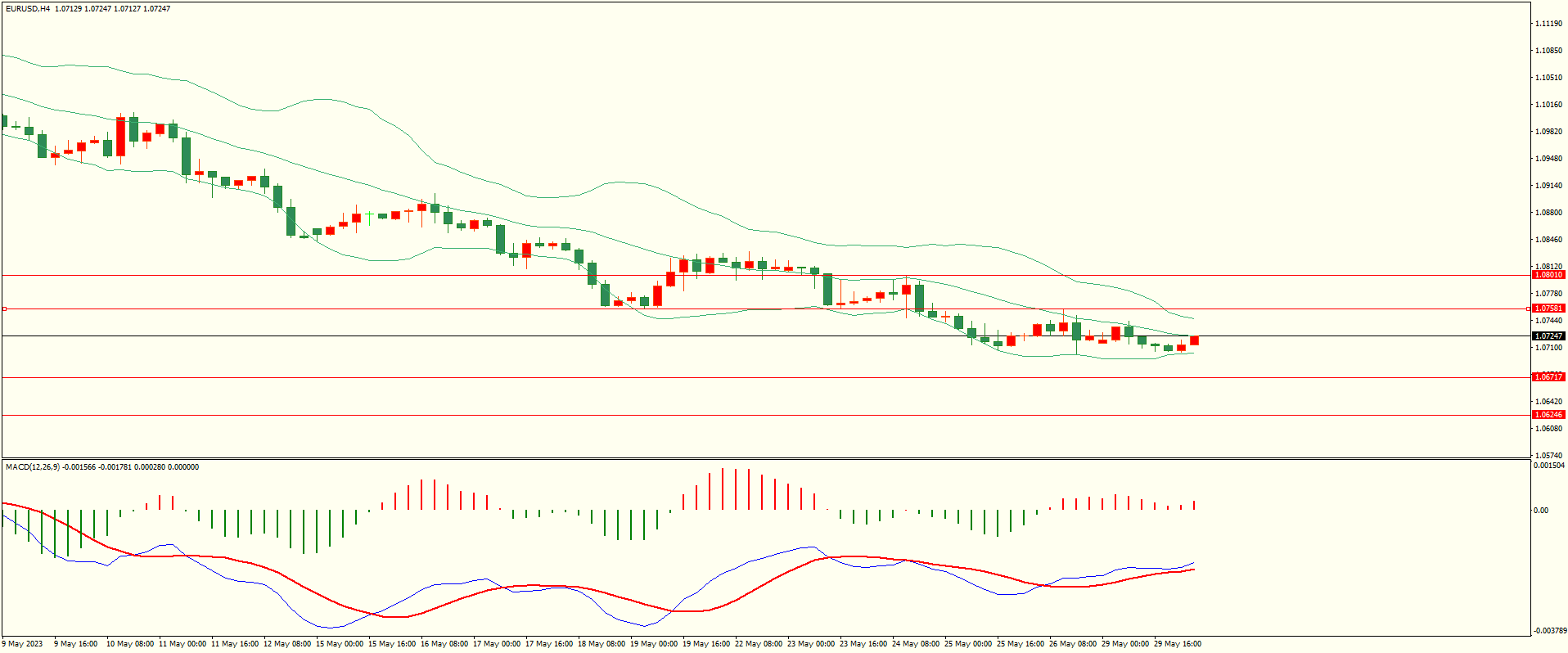Click the 15 May 00:00 time label

click(340, 644)
